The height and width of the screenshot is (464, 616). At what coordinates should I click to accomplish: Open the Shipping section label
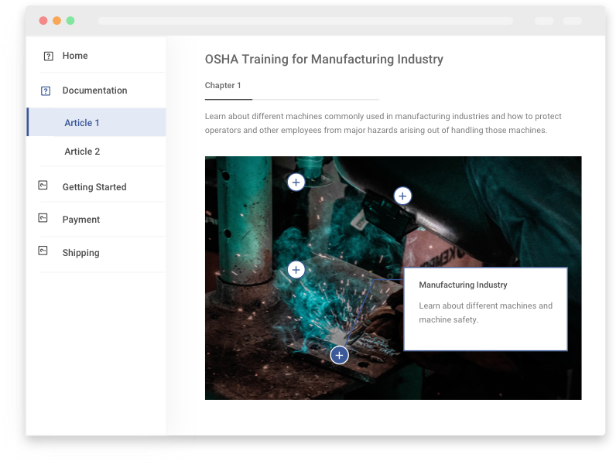coord(81,253)
